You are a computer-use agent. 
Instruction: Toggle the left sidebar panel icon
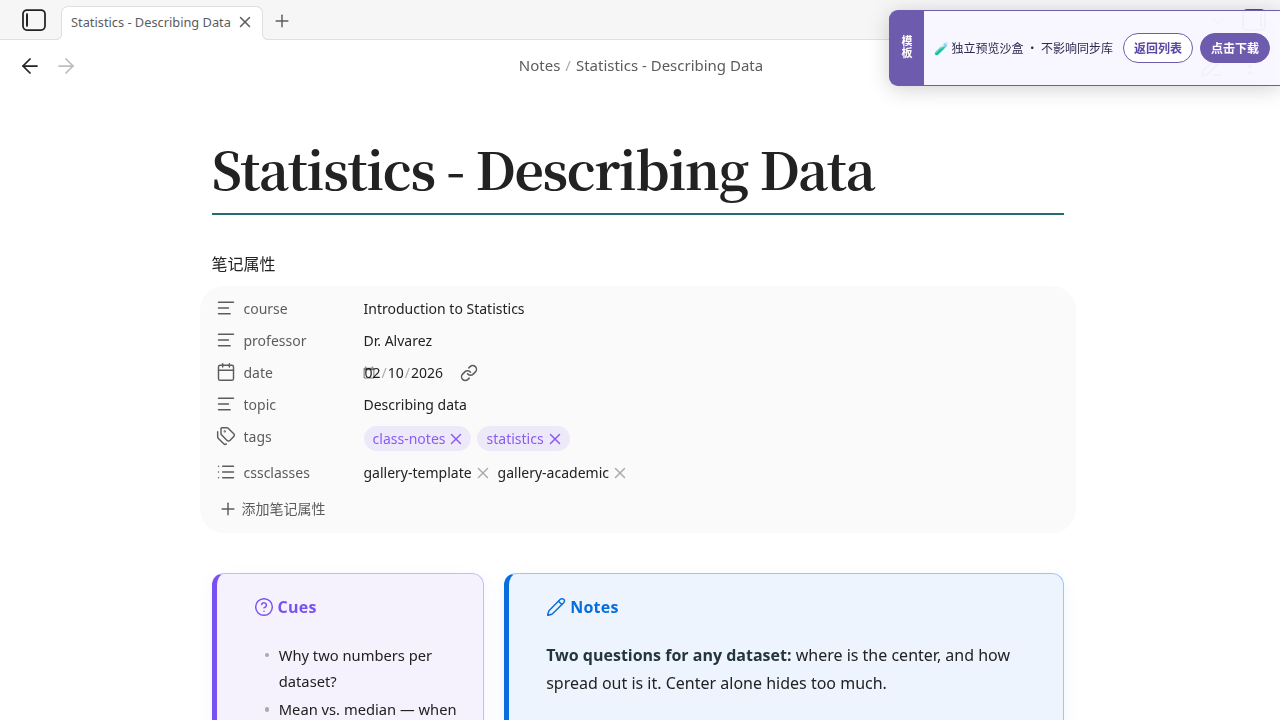34,20
